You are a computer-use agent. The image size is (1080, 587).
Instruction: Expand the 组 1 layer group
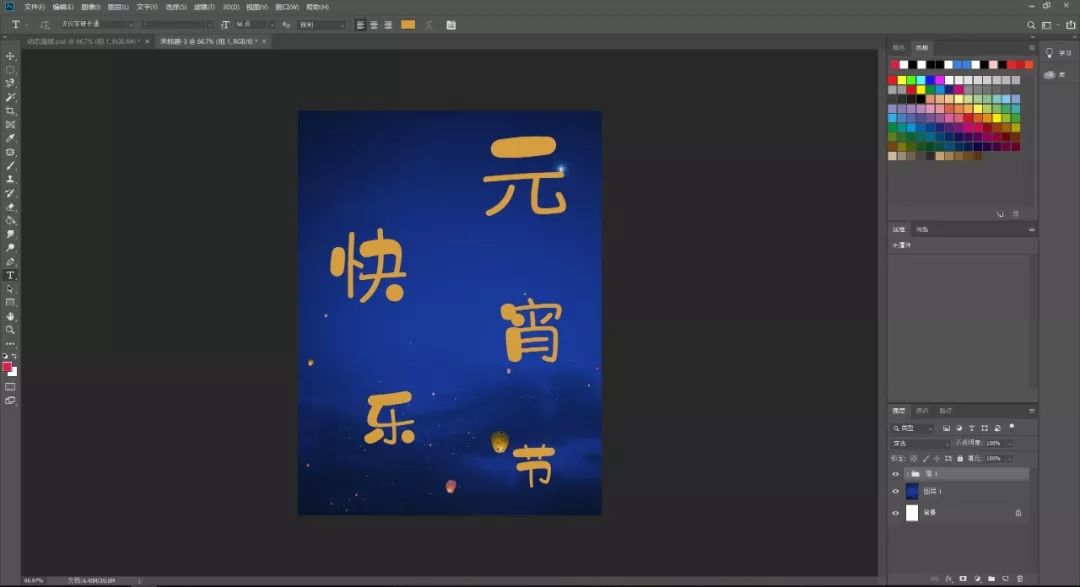point(906,473)
